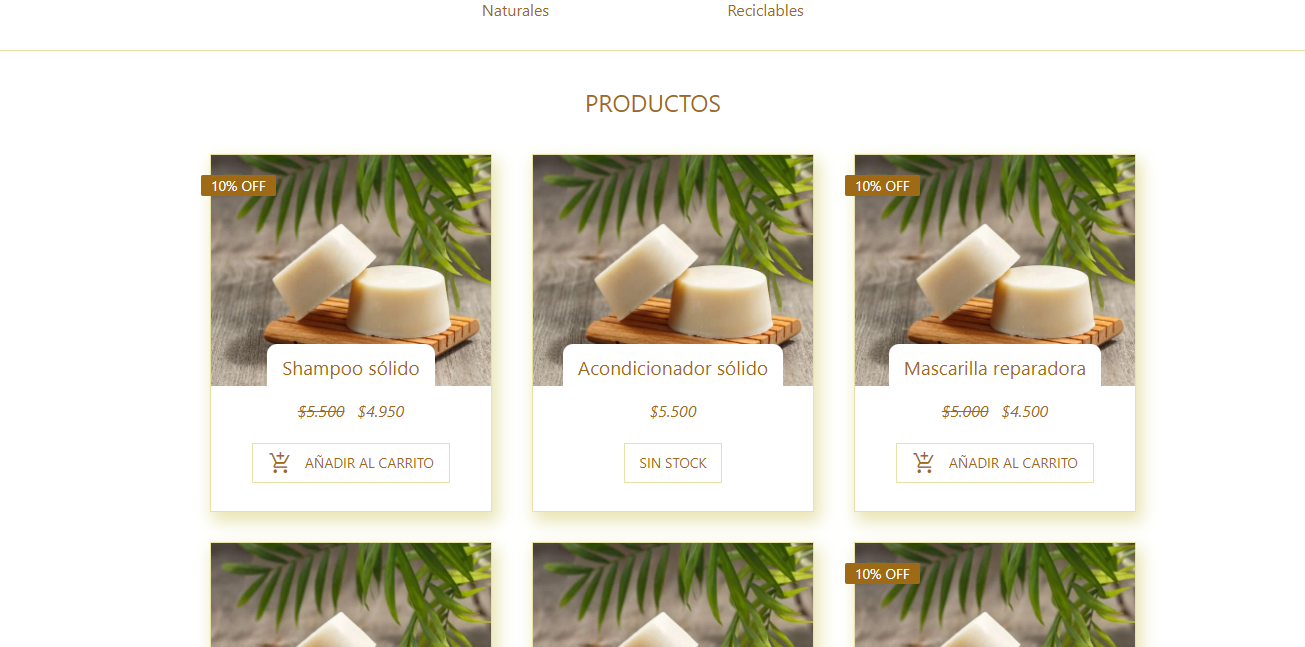This screenshot has width=1305, height=647.
Task: Open the bottom-left product image
Action: tap(351, 595)
